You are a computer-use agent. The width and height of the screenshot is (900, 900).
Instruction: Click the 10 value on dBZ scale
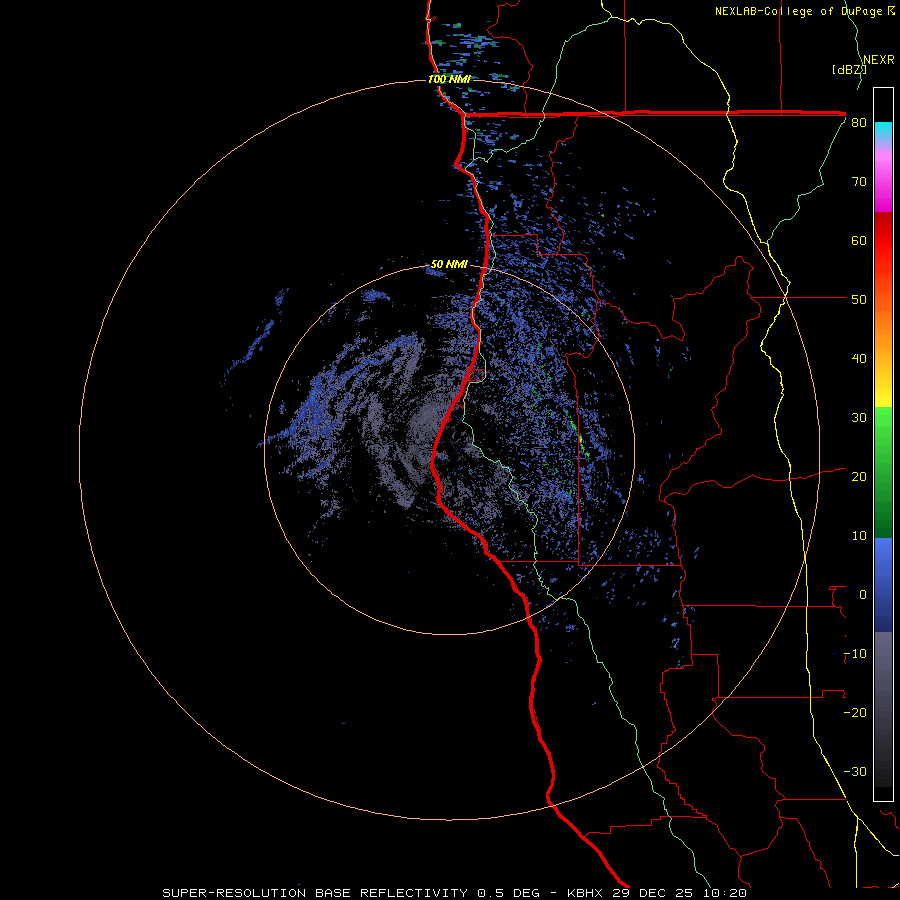(x=859, y=536)
